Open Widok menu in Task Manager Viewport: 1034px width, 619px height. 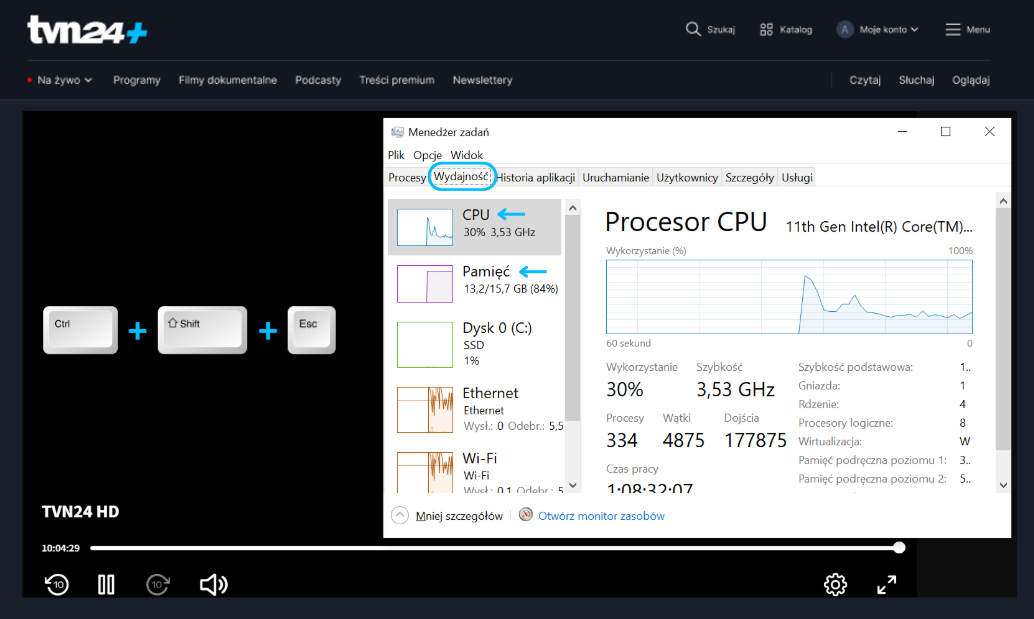click(466, 155)
